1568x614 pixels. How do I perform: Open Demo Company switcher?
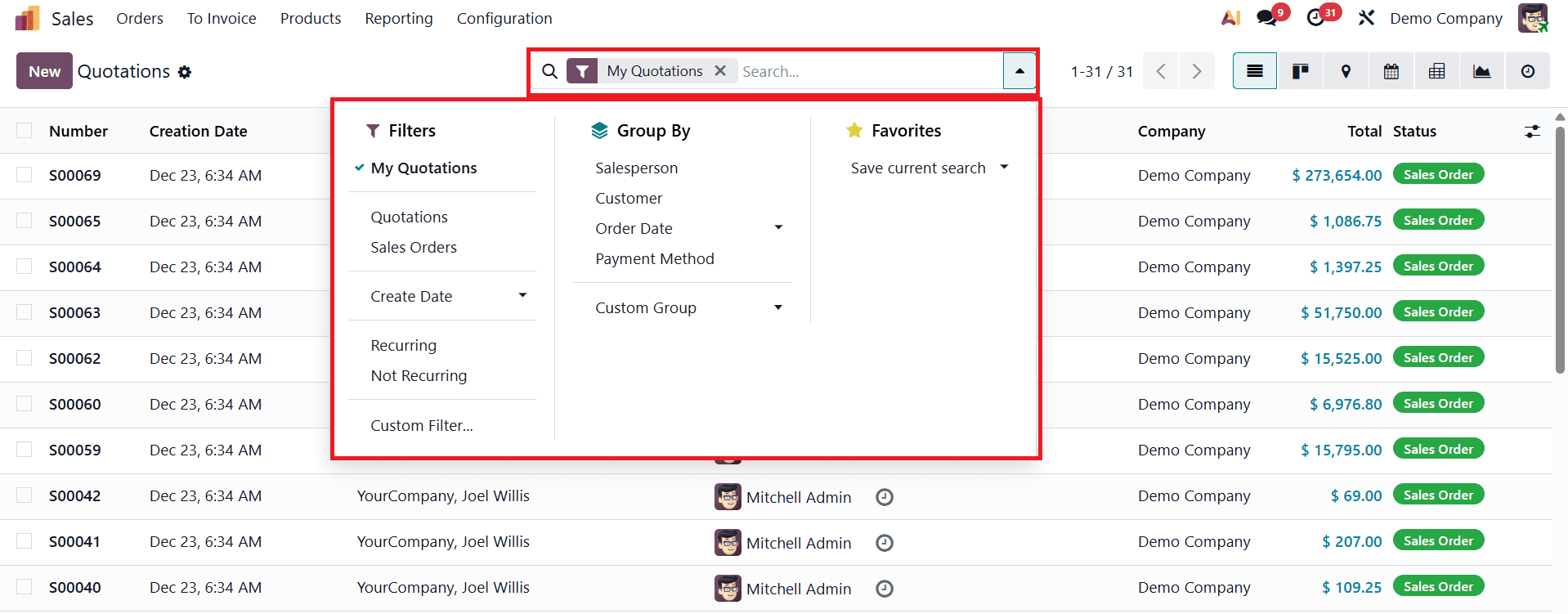point(1446,18)
